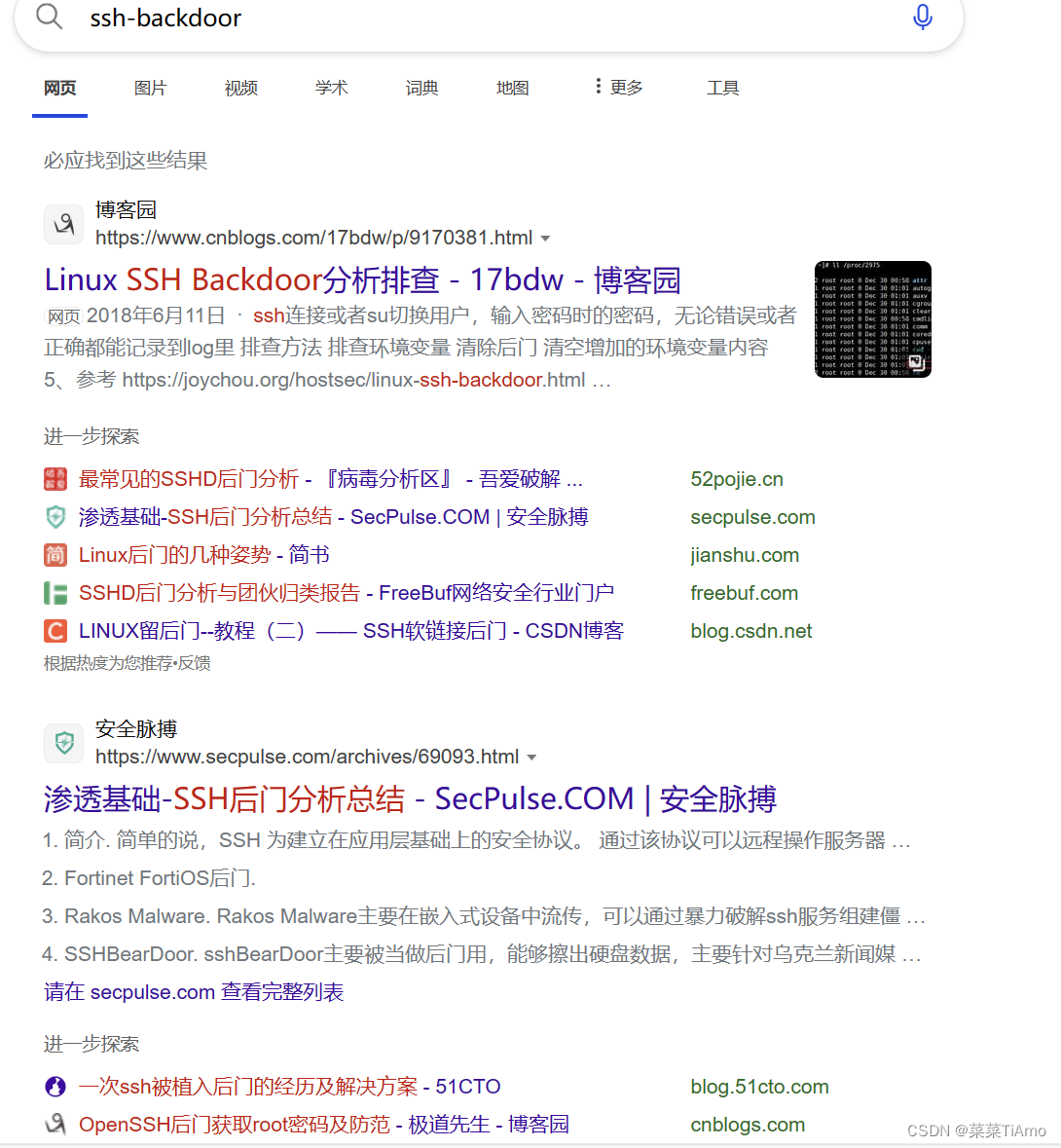Click the terminal screenshot thumbnail

tap(872, 319)
